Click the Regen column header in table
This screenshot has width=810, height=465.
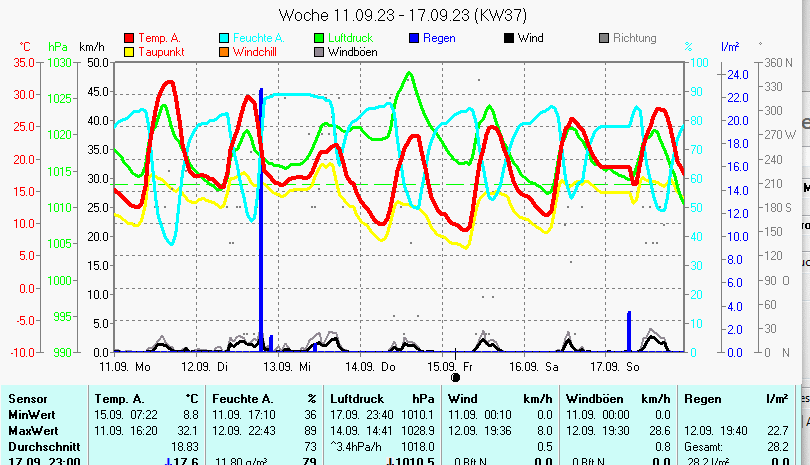point(702,398)
